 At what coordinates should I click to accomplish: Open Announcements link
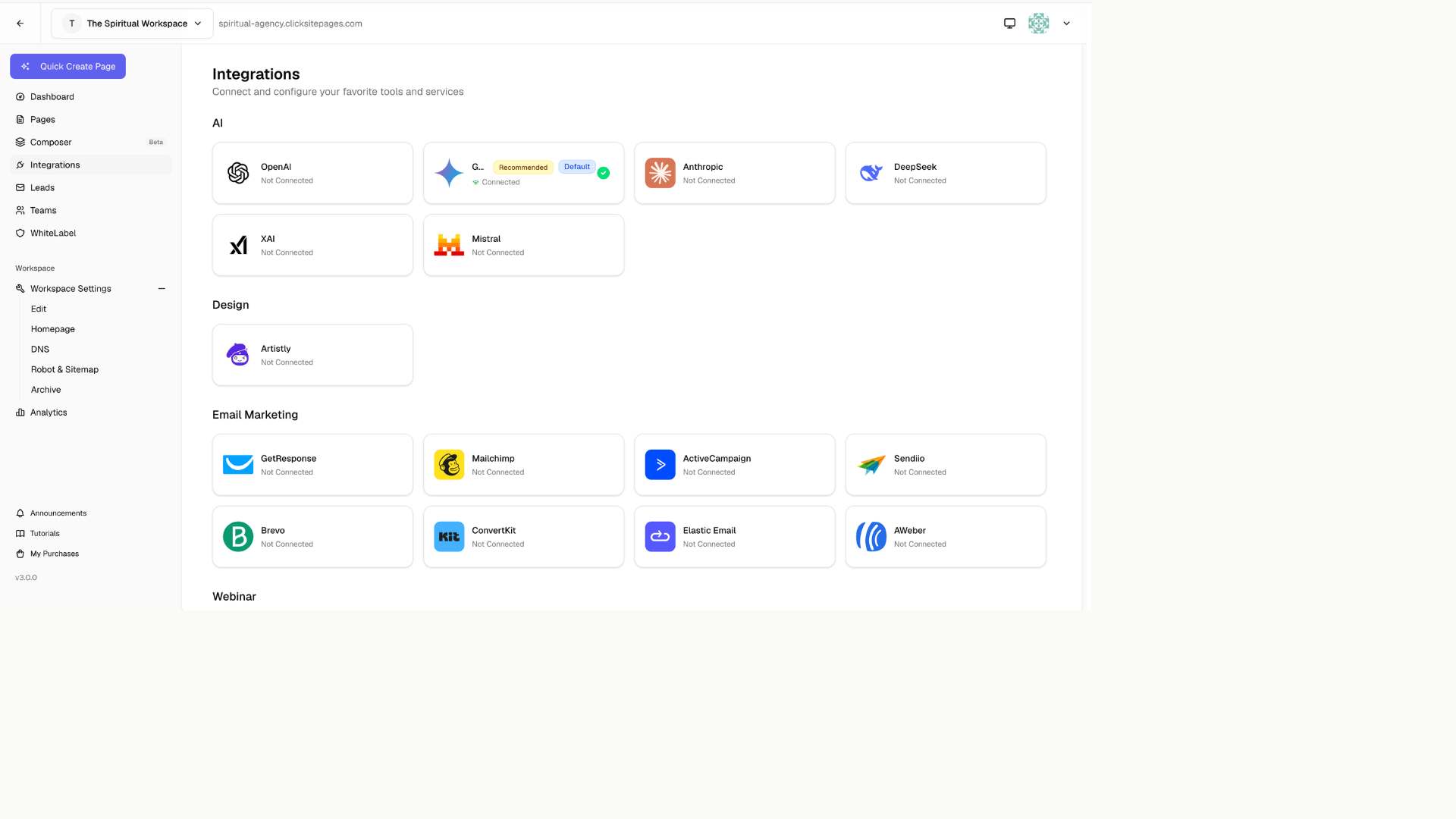click(x=58, y=513)
